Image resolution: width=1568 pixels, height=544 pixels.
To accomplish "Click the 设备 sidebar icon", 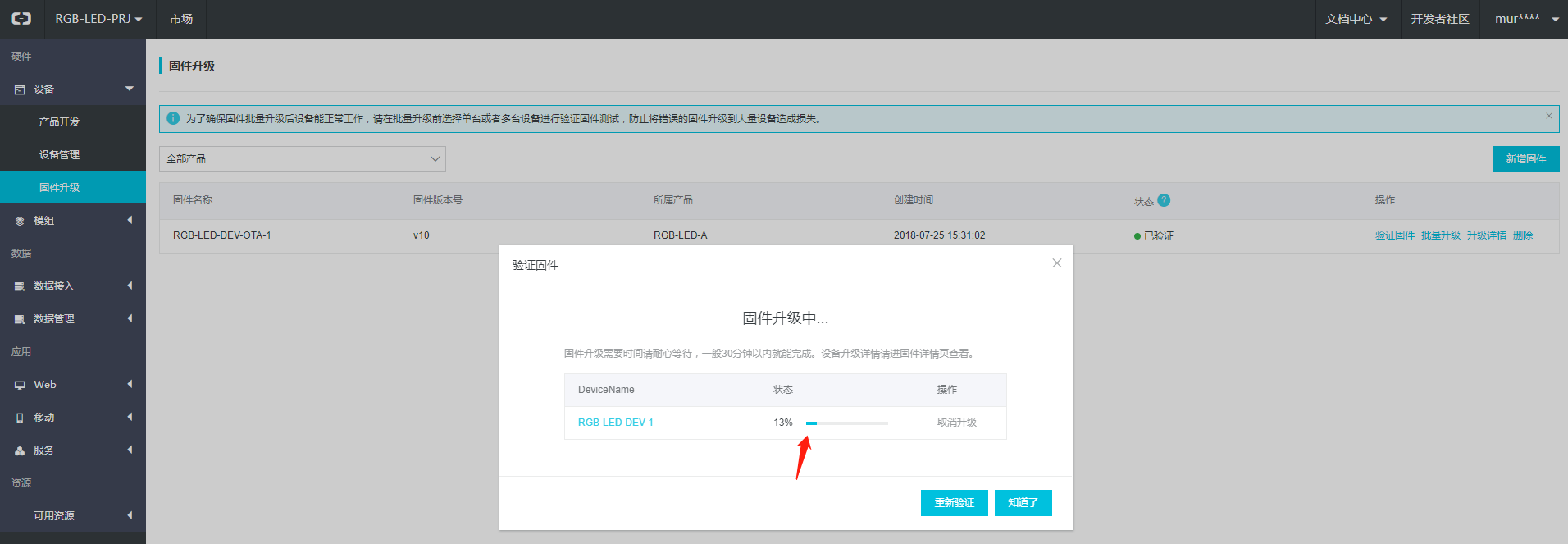I will pos(20,89).
